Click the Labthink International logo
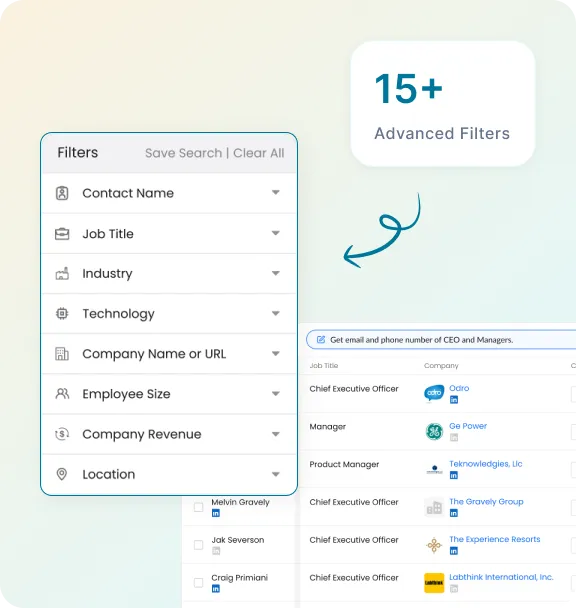 (x=434, y=583)
